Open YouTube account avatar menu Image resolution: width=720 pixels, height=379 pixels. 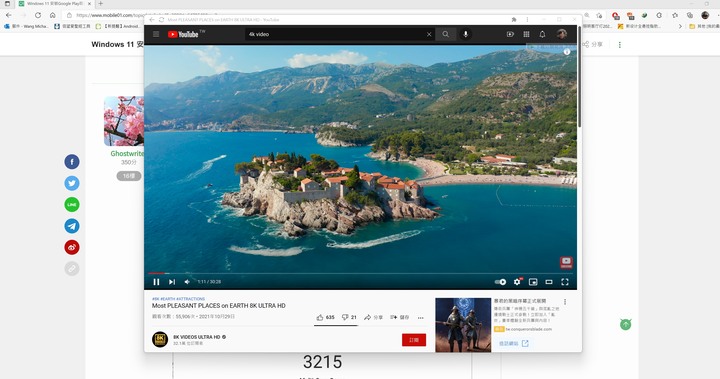pos(562,34)
